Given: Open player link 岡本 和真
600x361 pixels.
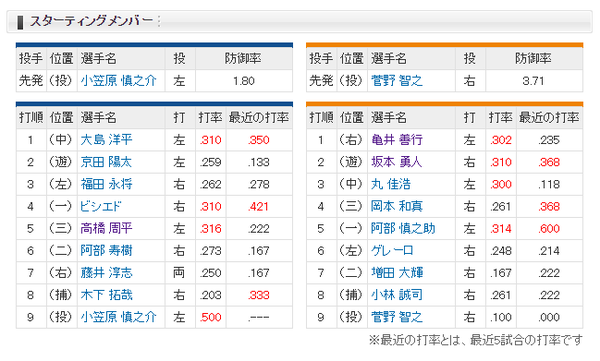Looking at the screenshot, I should click(396, 206).
